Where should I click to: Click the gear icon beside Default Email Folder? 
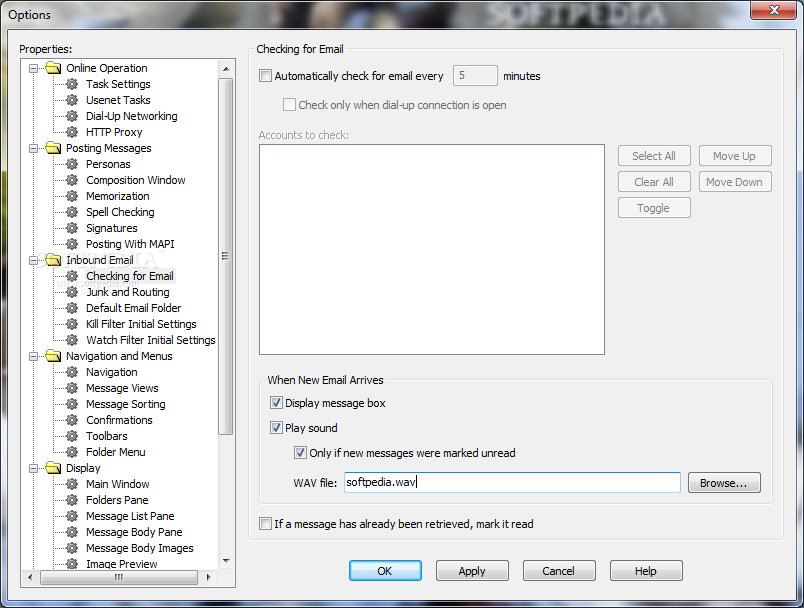tap(72, 308)
